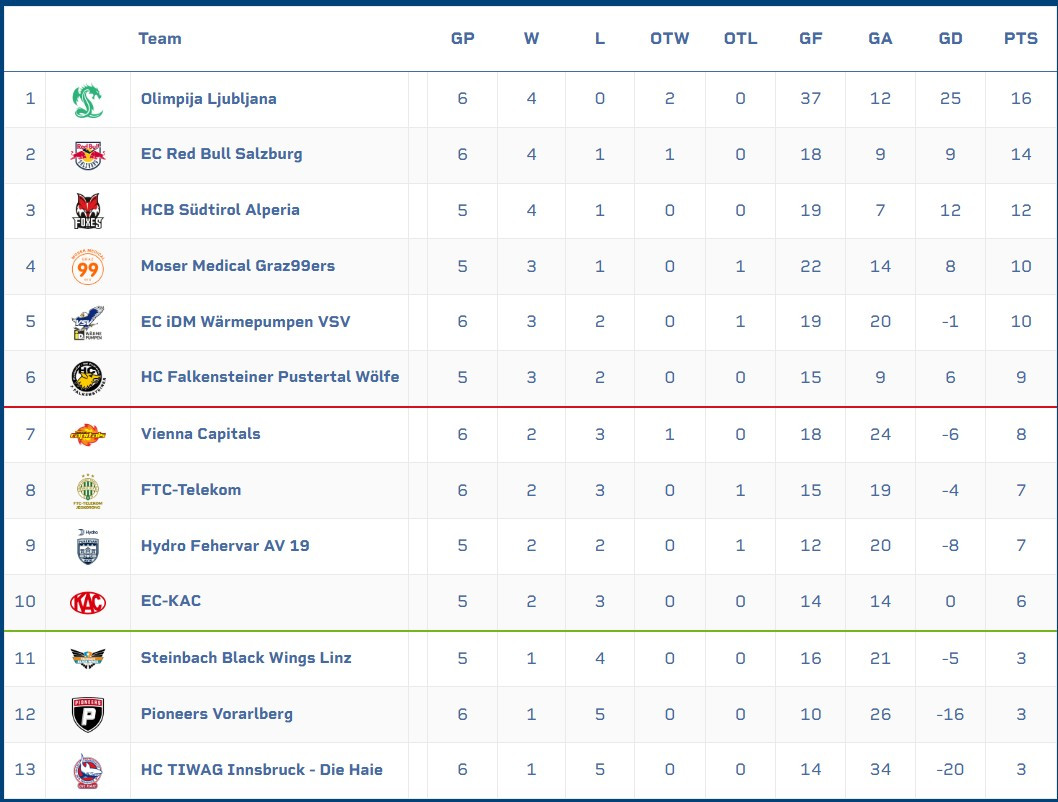Click Olimpija Ljubljana's 16 points cell
Image resolution: width=1058 pixels, height=802 pixels.
1020,99
